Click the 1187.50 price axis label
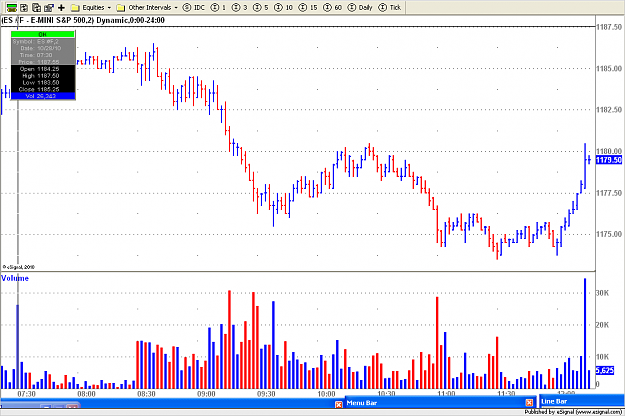 (x=609, y=27)
